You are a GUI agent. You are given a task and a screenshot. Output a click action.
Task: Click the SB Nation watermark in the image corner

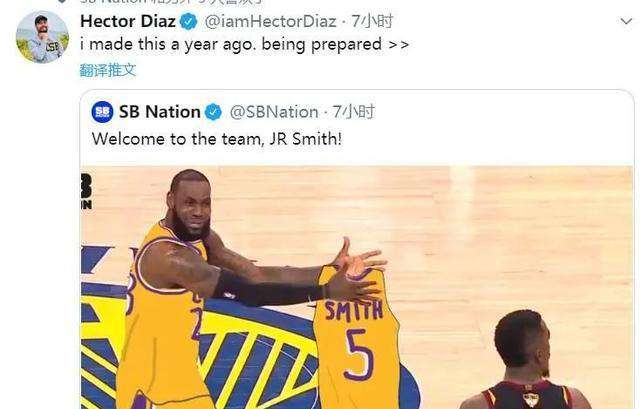86,191
